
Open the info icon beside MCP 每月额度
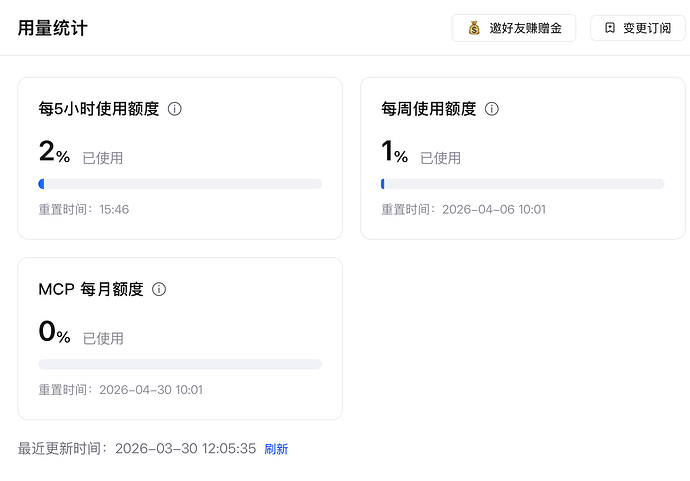click(x=159, y=289)
